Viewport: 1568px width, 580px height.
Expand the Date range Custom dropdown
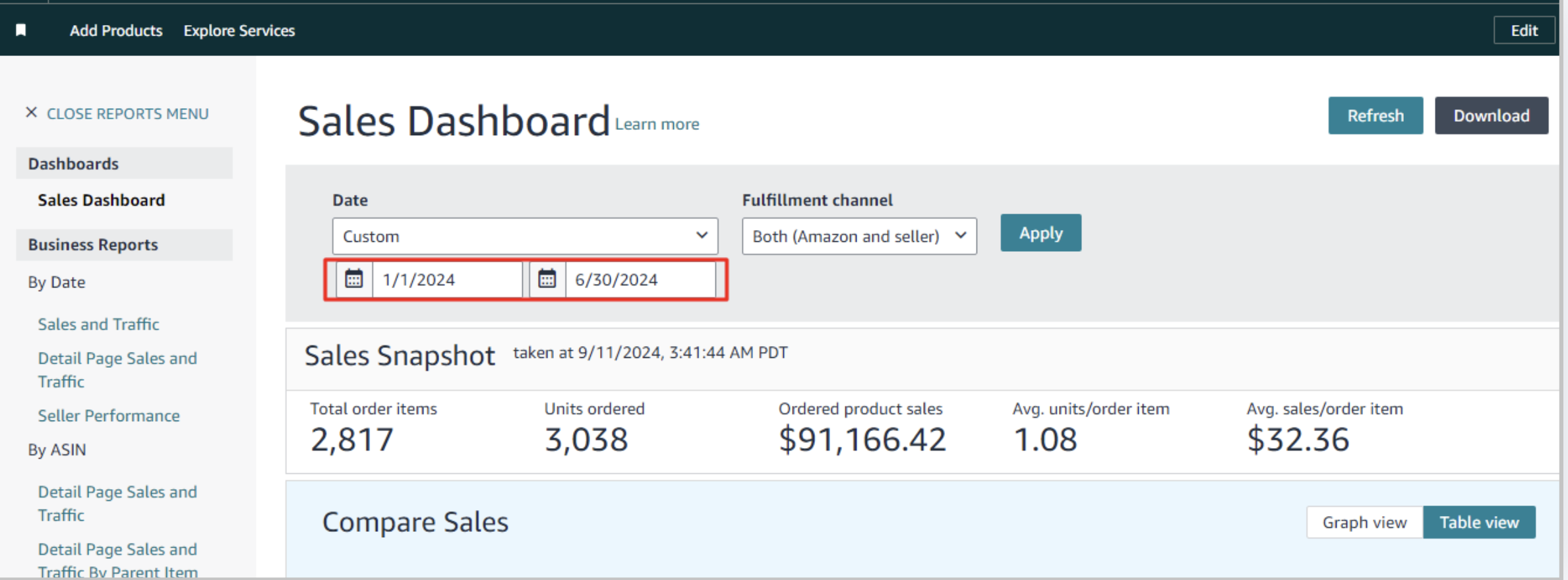coord(525,236)
